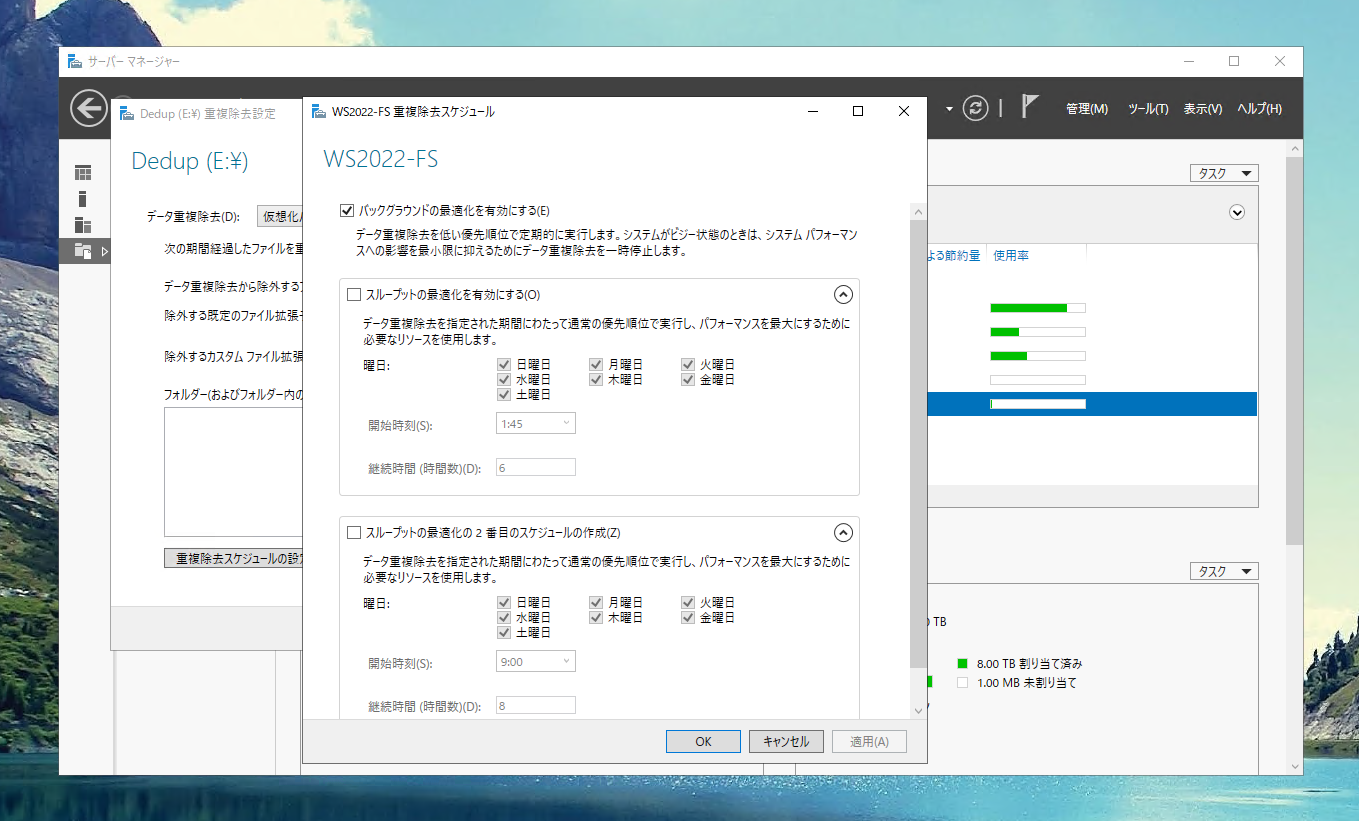Toggle 土曜日 in first throughput schedule
Screen dimensions: 1359x821
coord(505,394)
